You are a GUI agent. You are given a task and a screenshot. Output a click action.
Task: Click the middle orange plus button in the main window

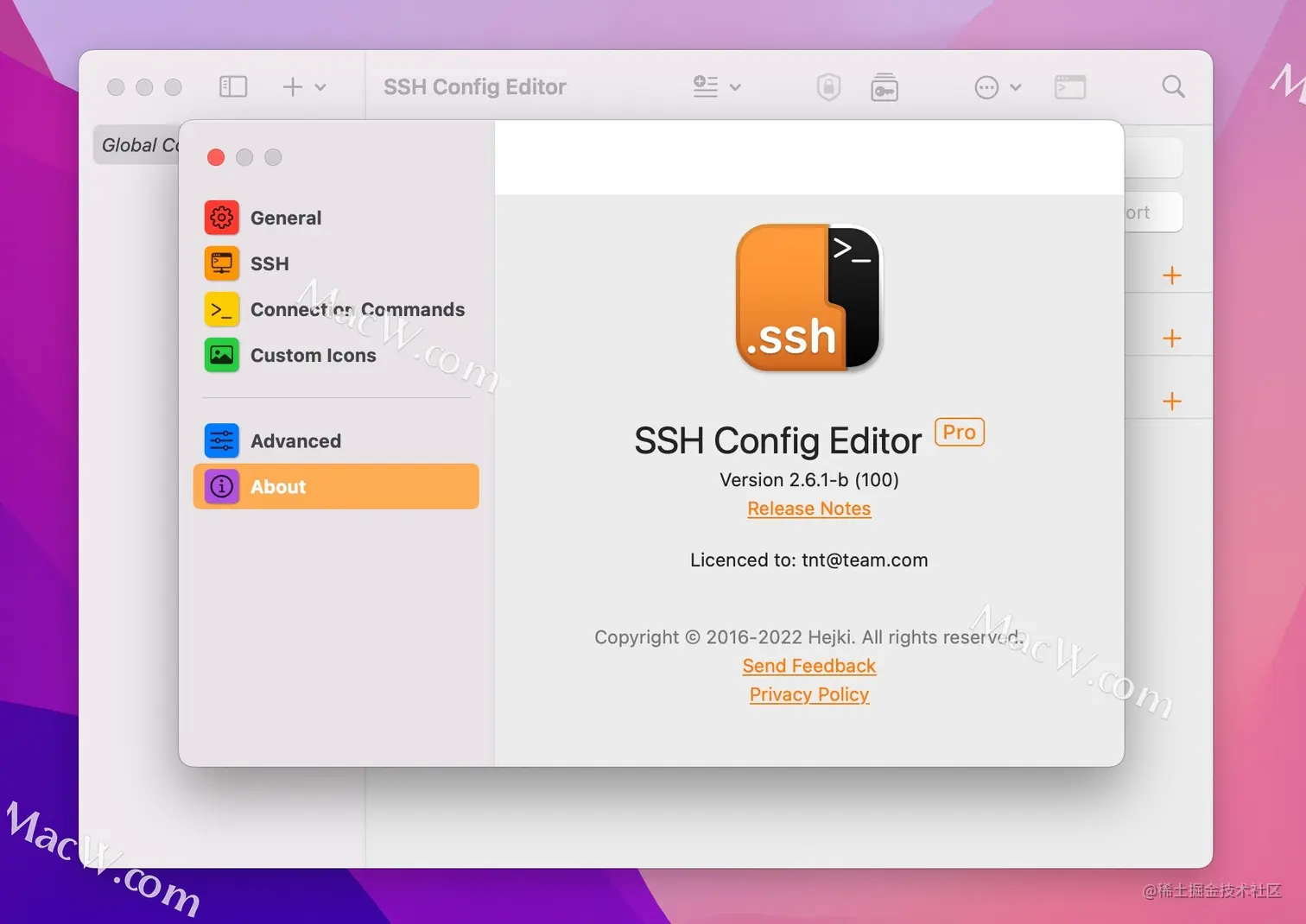point(1172,339)
